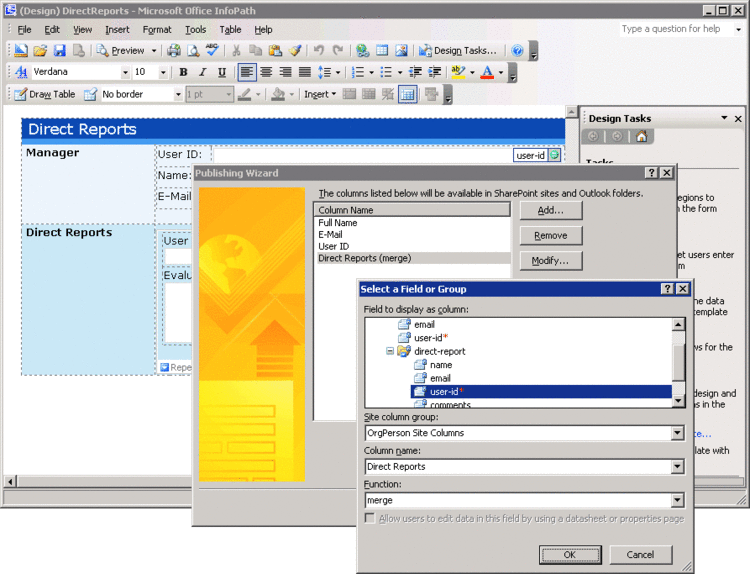Open the Site column group dropdown

677,433
